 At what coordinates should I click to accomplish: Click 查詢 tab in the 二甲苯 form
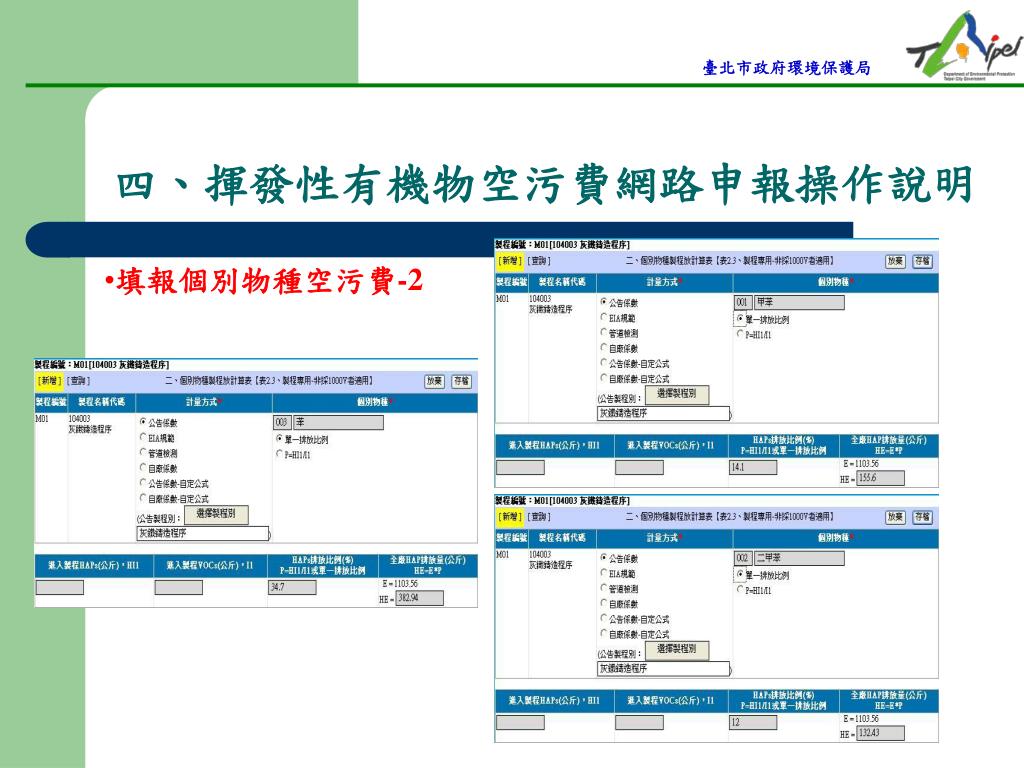click(x=539, y=517)
